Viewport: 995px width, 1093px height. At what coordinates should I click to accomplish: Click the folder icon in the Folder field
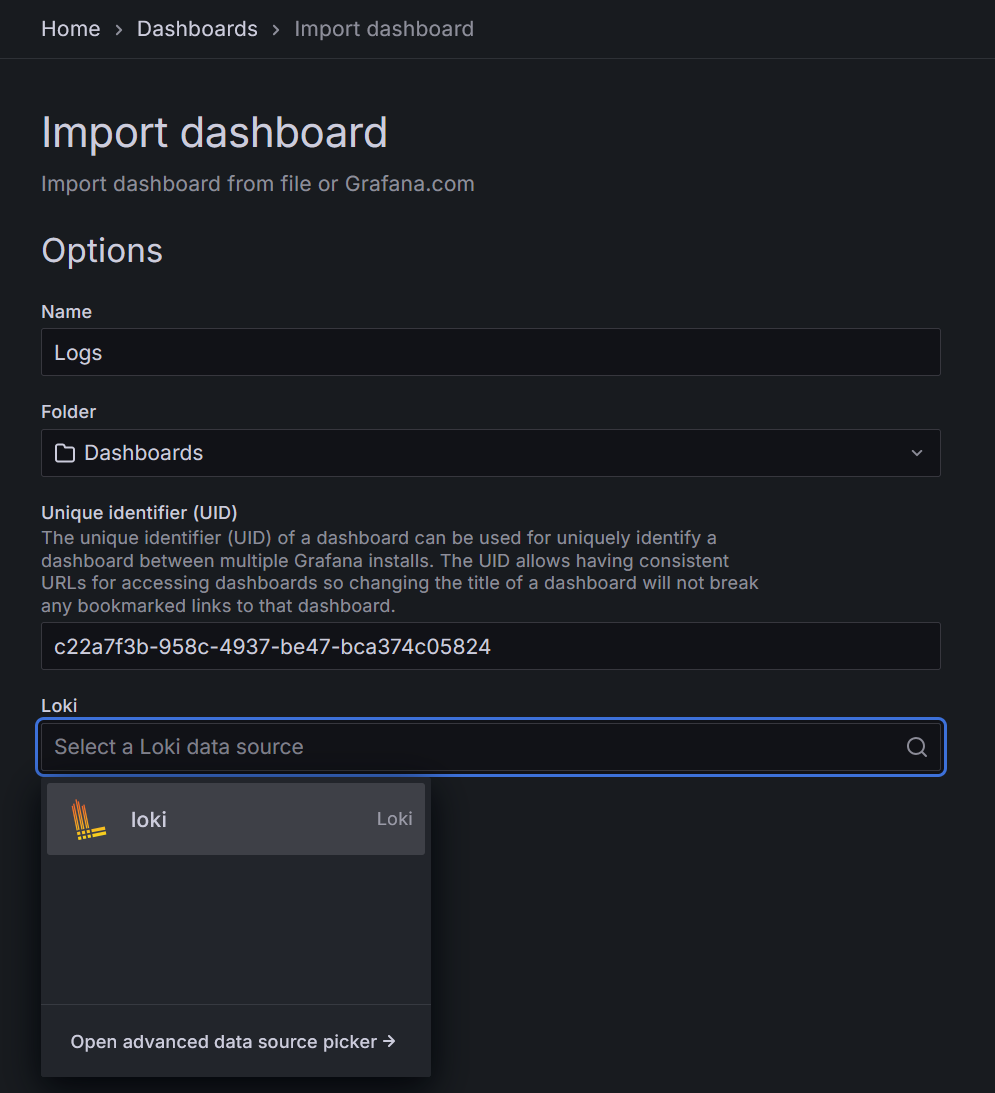(64, 452)
